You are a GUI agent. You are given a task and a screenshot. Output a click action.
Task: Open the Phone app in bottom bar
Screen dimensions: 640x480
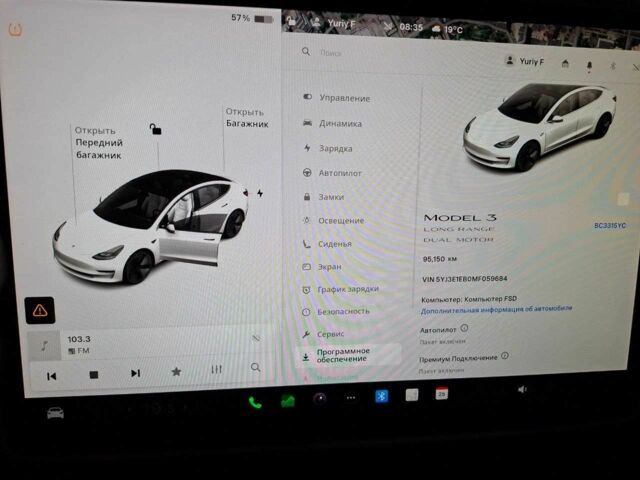[255, 403]
